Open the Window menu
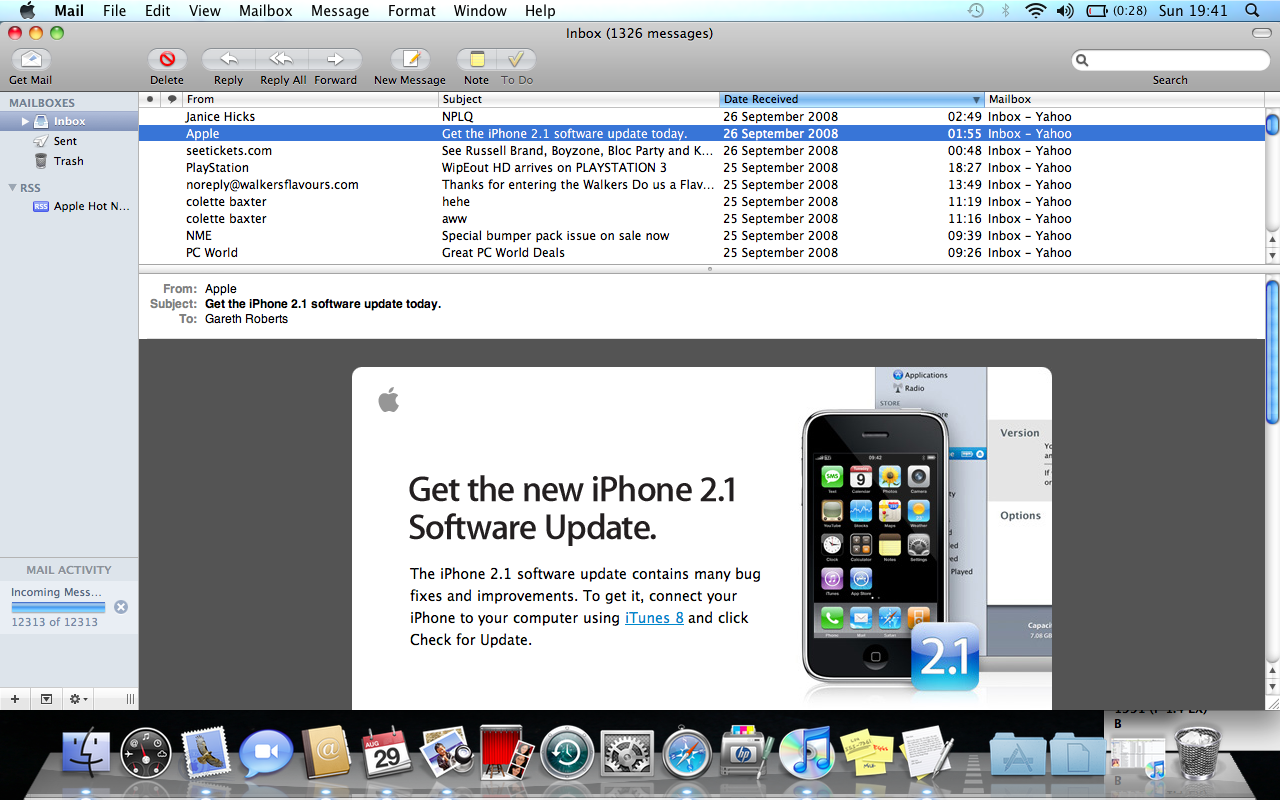 480,11
